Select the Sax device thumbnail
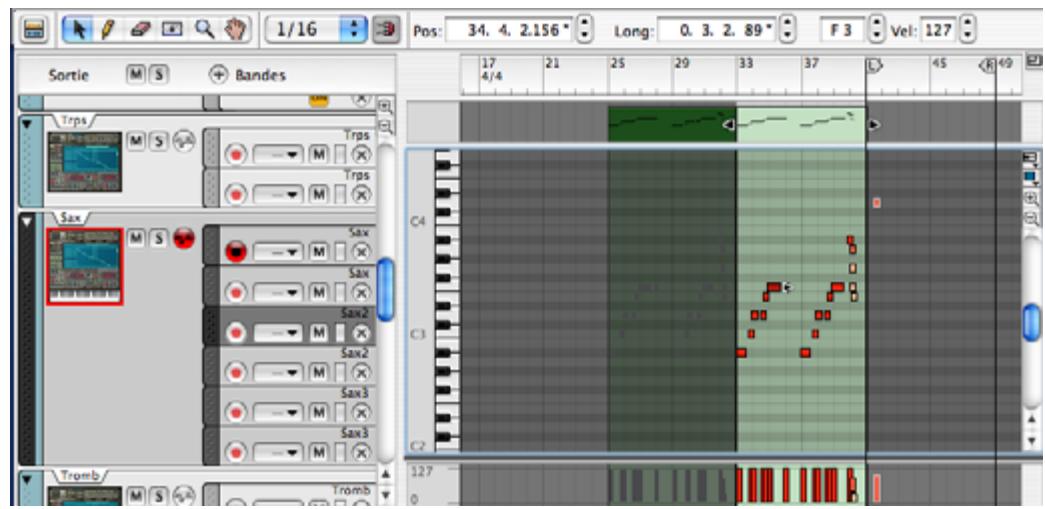The width and height of the screenshot is (1045, 509). point(85,266)
